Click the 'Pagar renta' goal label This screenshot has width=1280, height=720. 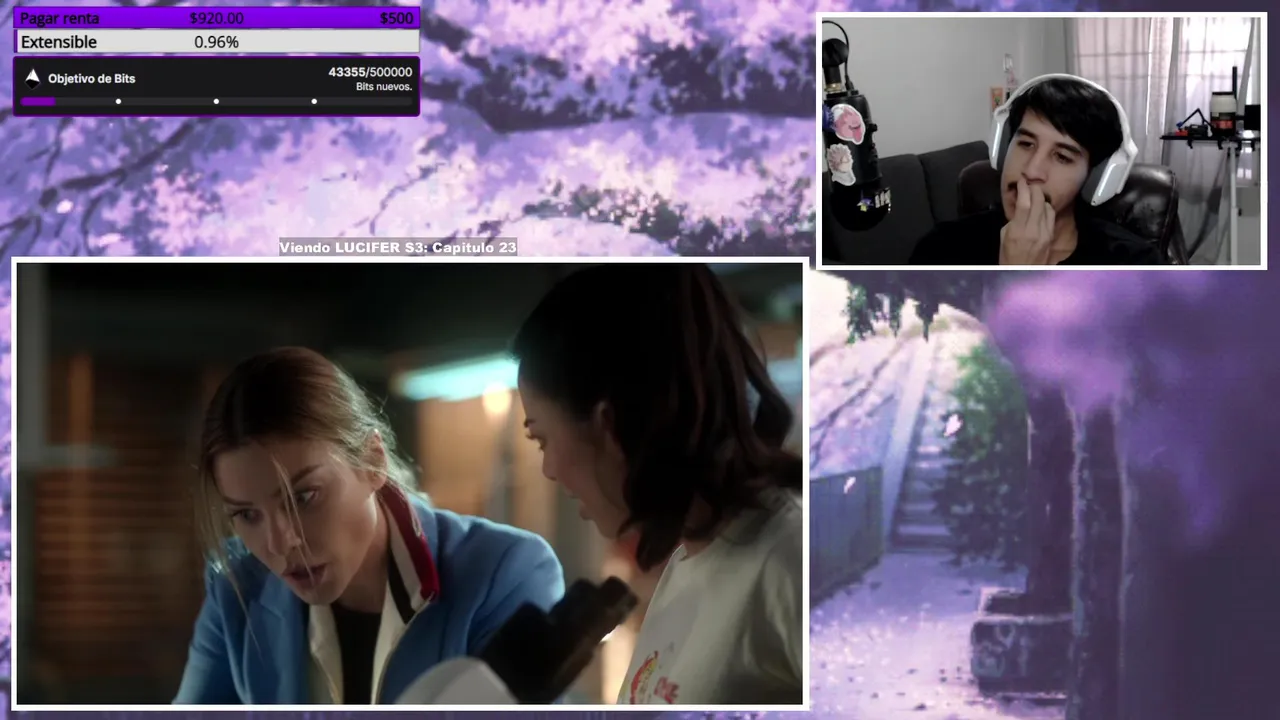pyautogui.click(x=60, y=18)
